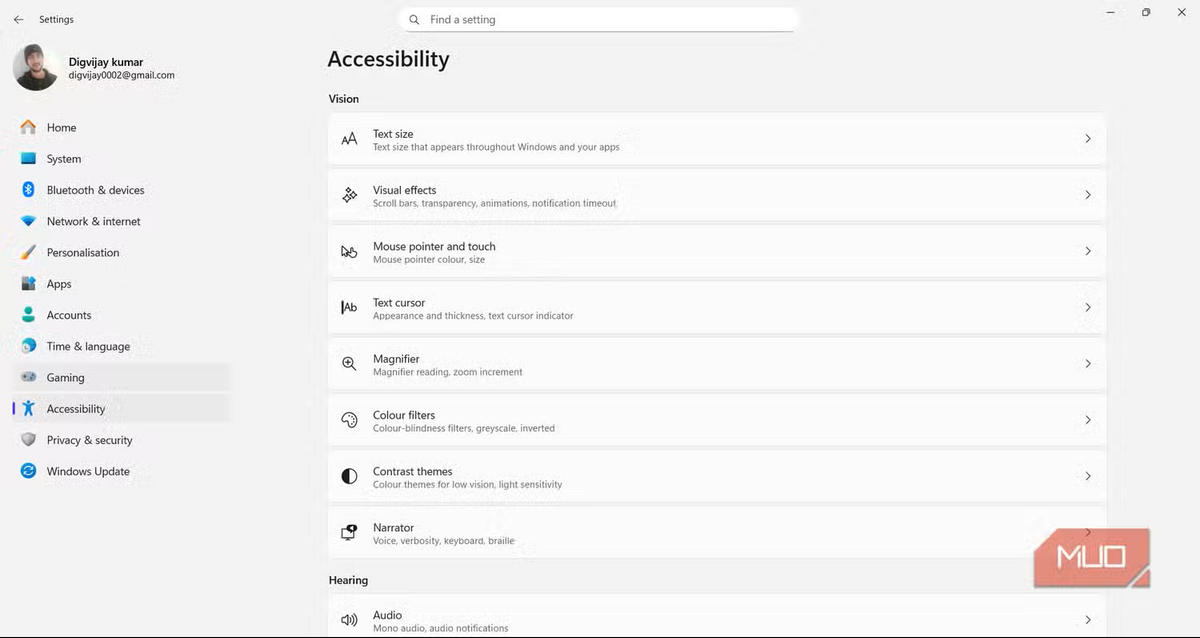
Task: Open the Gaming settings section
Action: coord(65,378)
